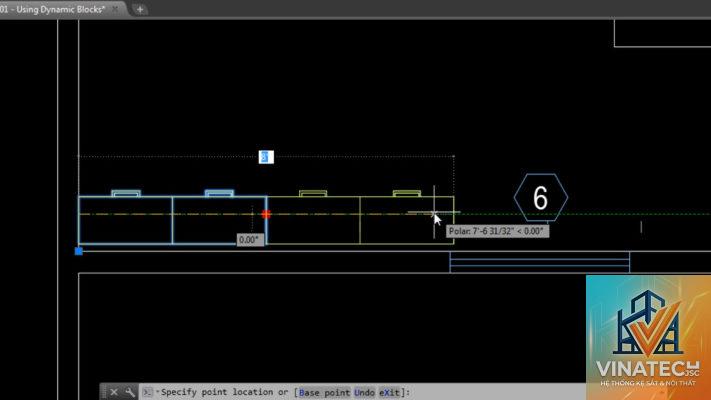Click command line drag handle at left
The width and height of the screenshot is (711, 400).
point(104,392)
